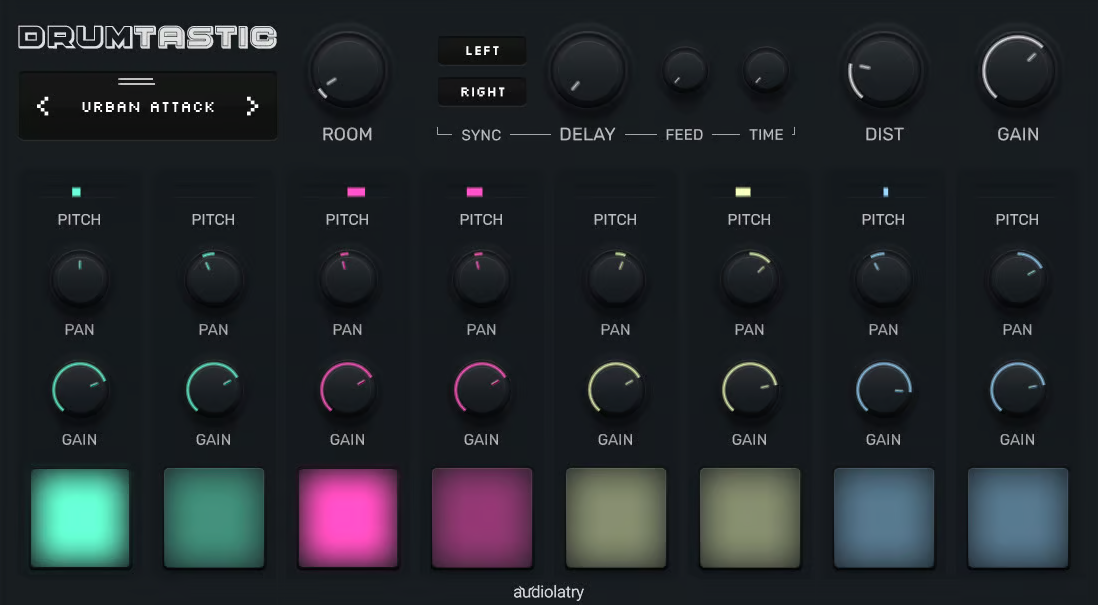The height and width of the screenshot is (605, 1098).
Task: Click the yellow pitch marker of channel six
Action: pos(743,192)
